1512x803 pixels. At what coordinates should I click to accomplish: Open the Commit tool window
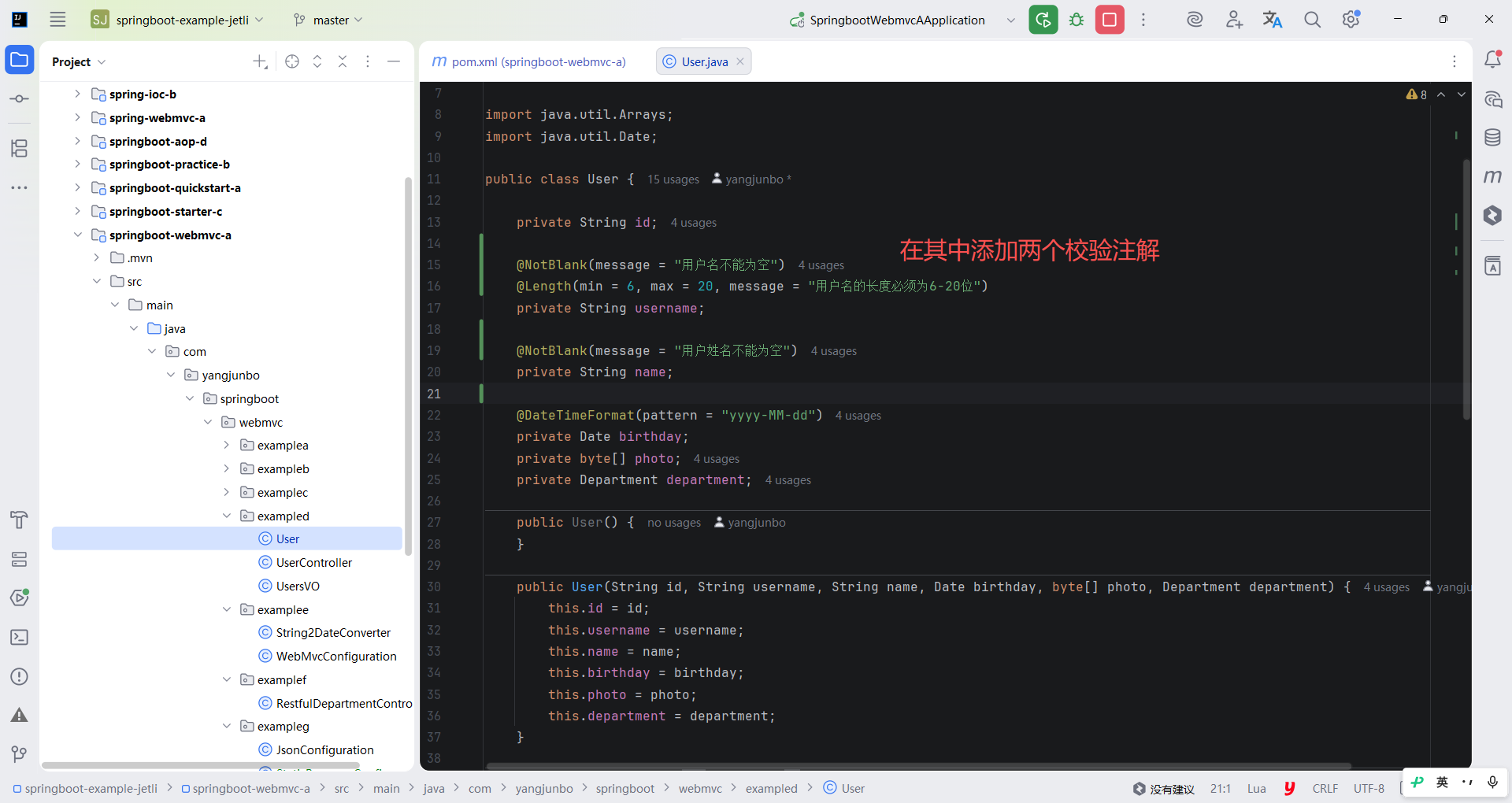20,99
